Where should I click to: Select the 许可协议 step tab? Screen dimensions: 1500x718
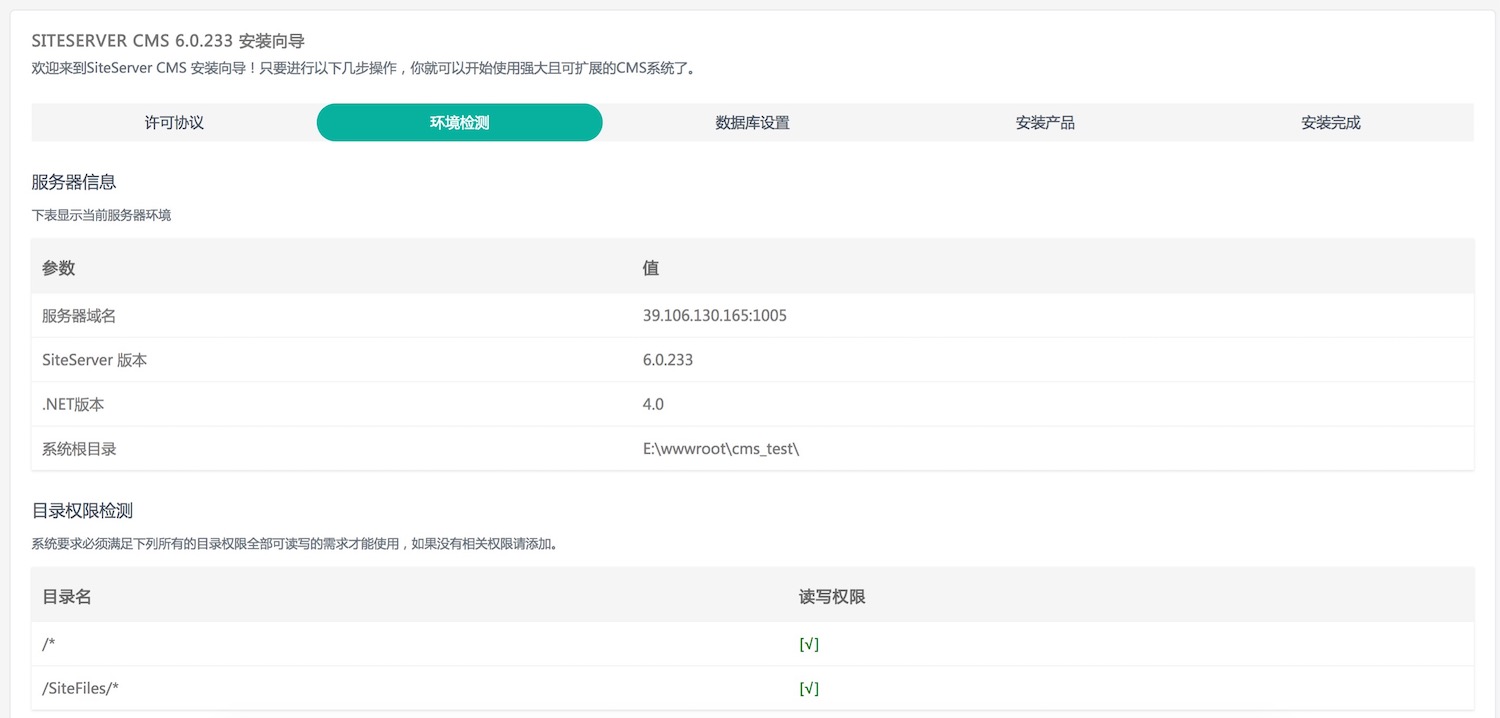pos(174,122)
